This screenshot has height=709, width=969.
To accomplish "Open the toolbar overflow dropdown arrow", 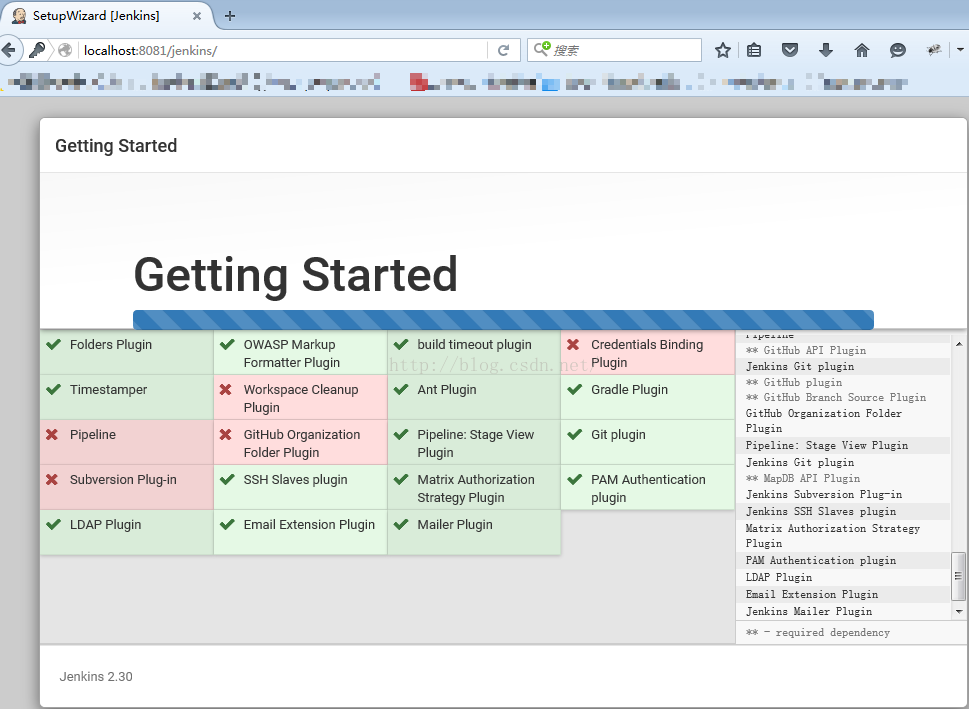I will click(960, 50).
